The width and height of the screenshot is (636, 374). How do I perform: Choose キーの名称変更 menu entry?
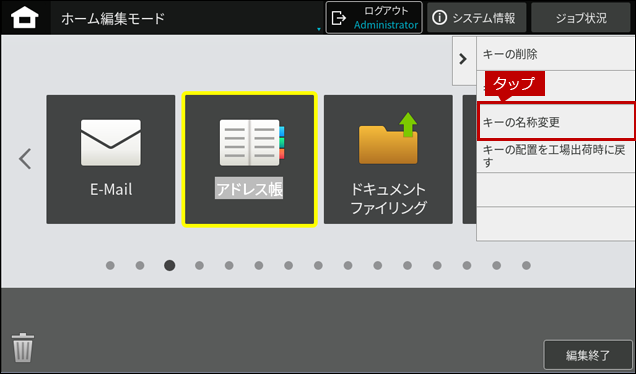click(556, 122)
